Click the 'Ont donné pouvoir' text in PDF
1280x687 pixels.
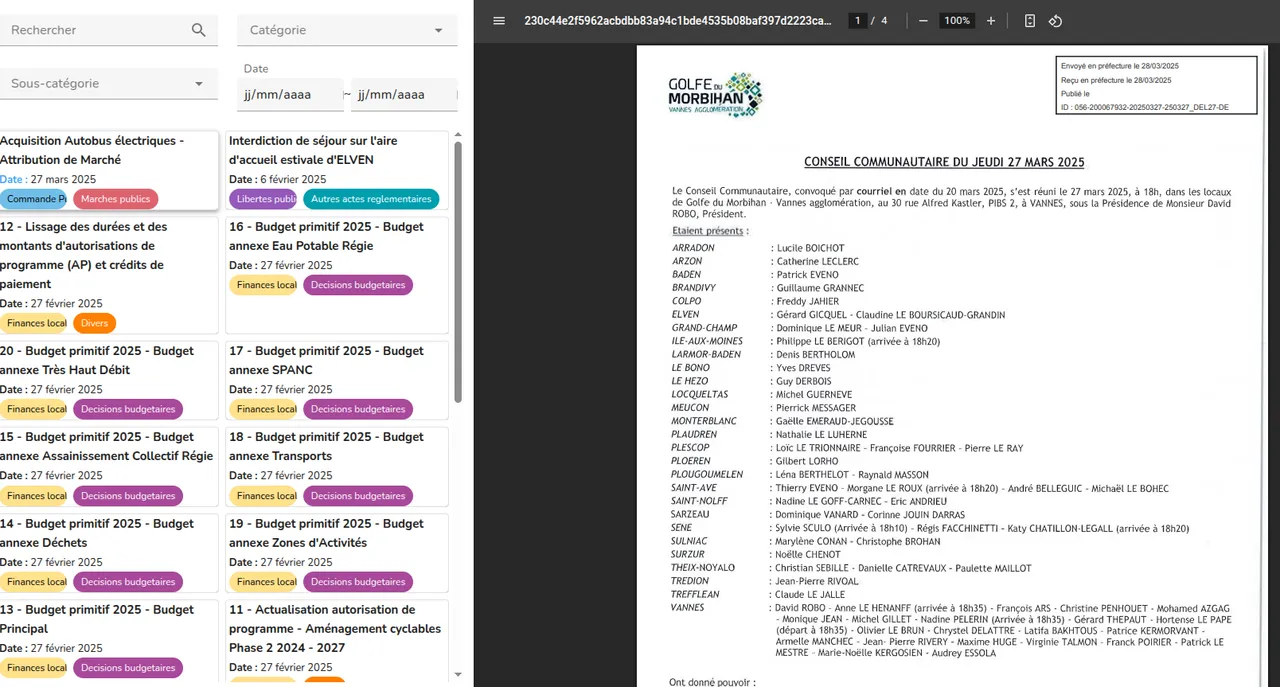712,682
